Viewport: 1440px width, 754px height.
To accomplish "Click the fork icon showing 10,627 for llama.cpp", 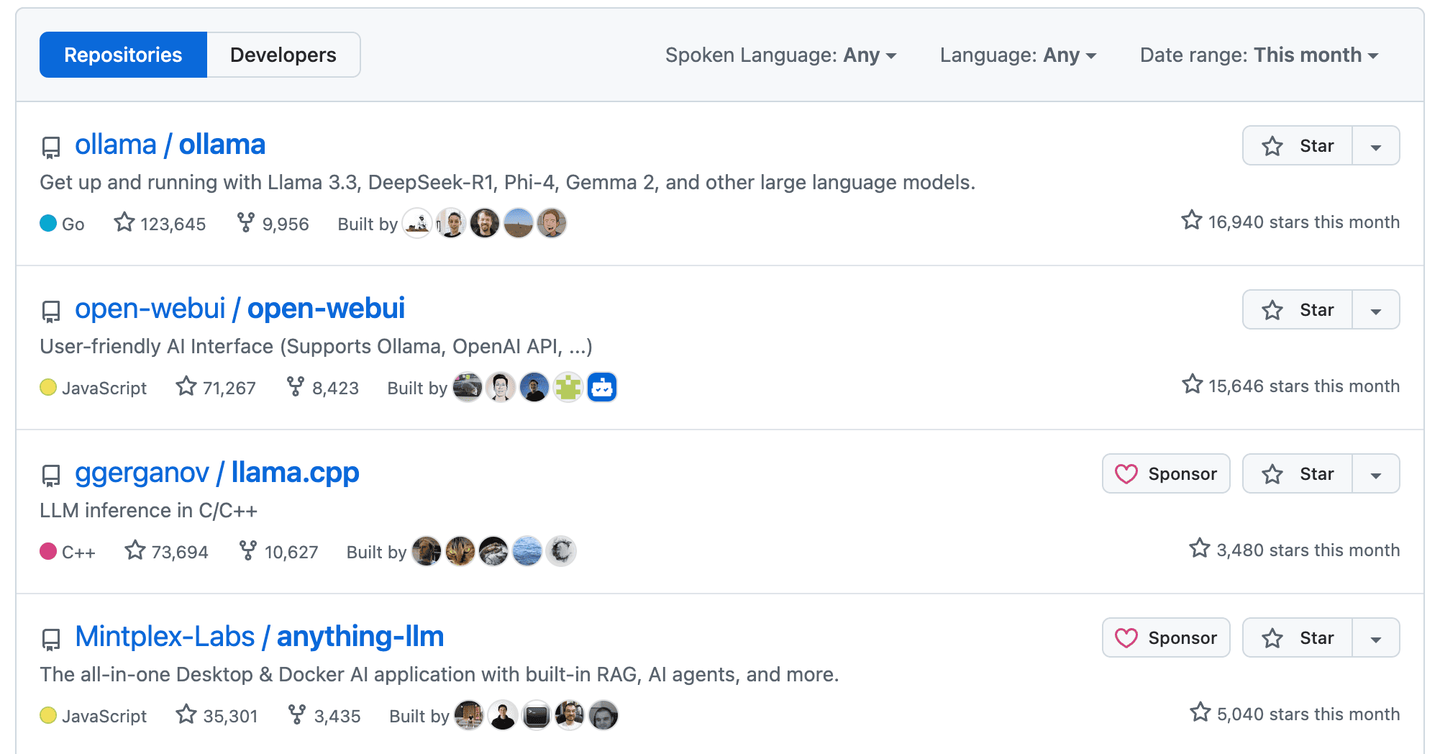I will (x=247, y=551).
